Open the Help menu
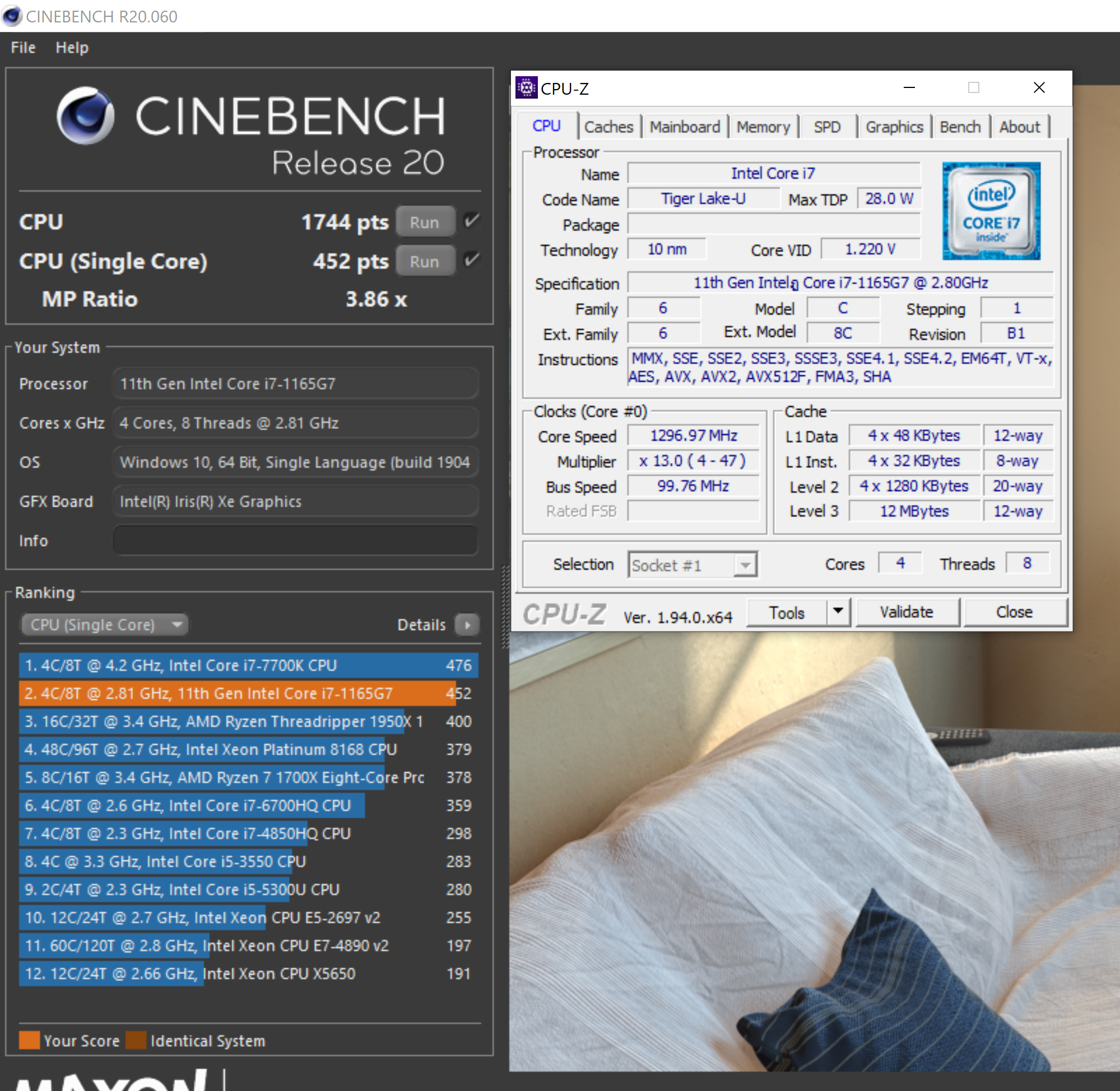 tap(72, 48)
